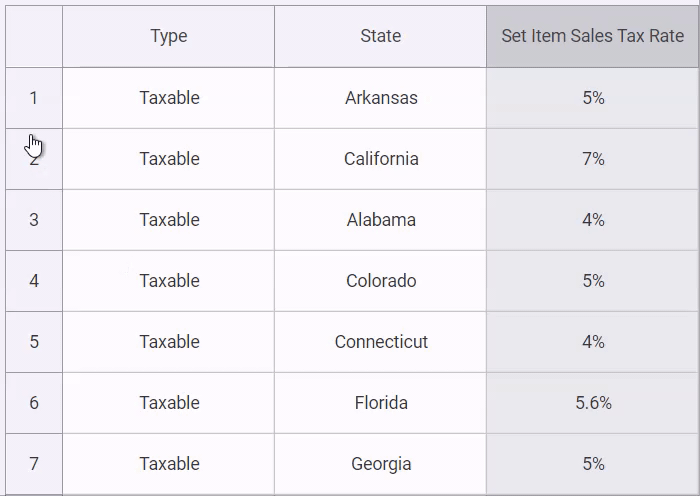Select the Alabama state cell

pos(381,220)
